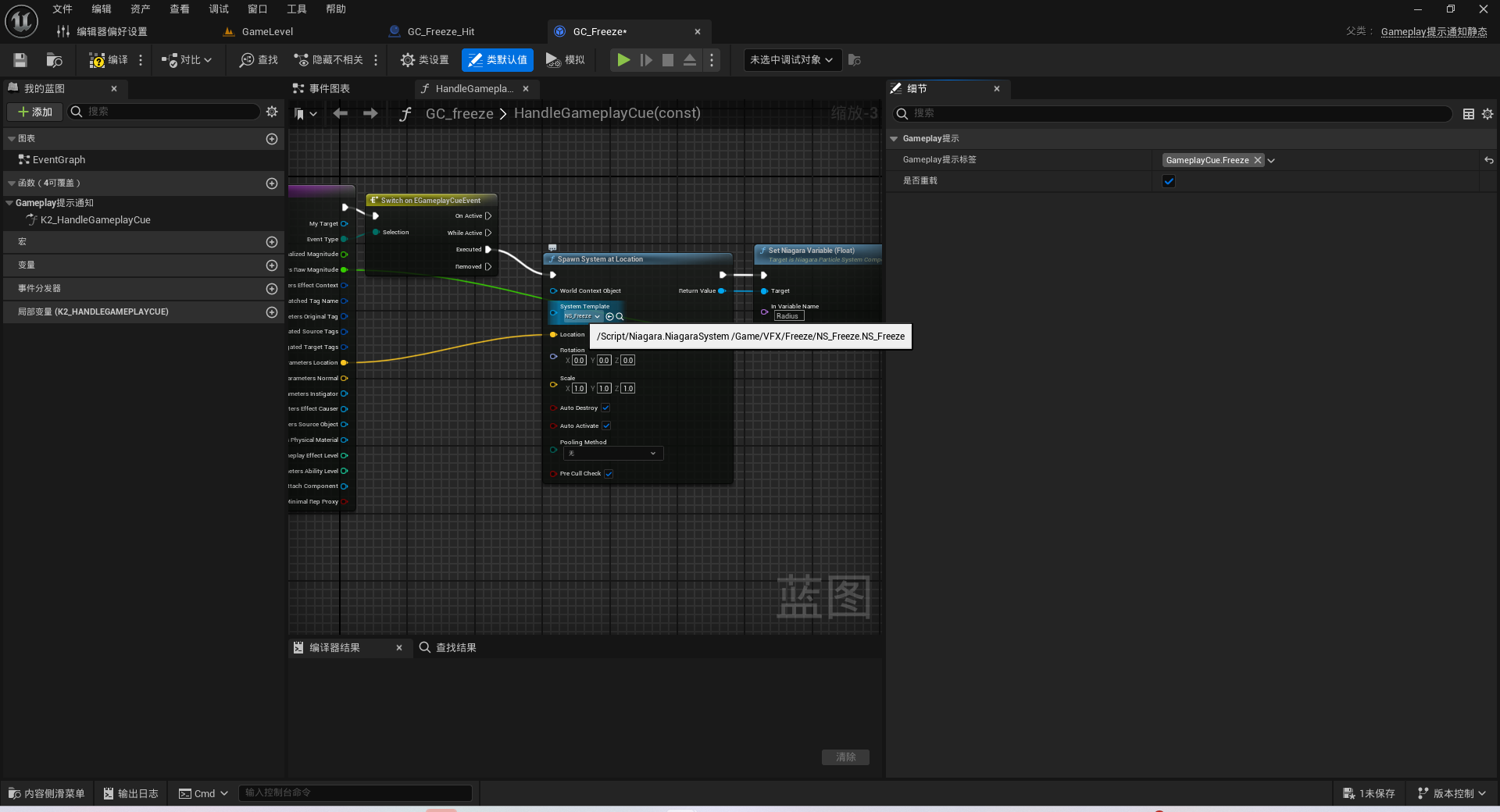Open the Pooling Method dropdown
Image resolution: width=1500 pixels, height=812 pixels.
(x=613, y=454)
